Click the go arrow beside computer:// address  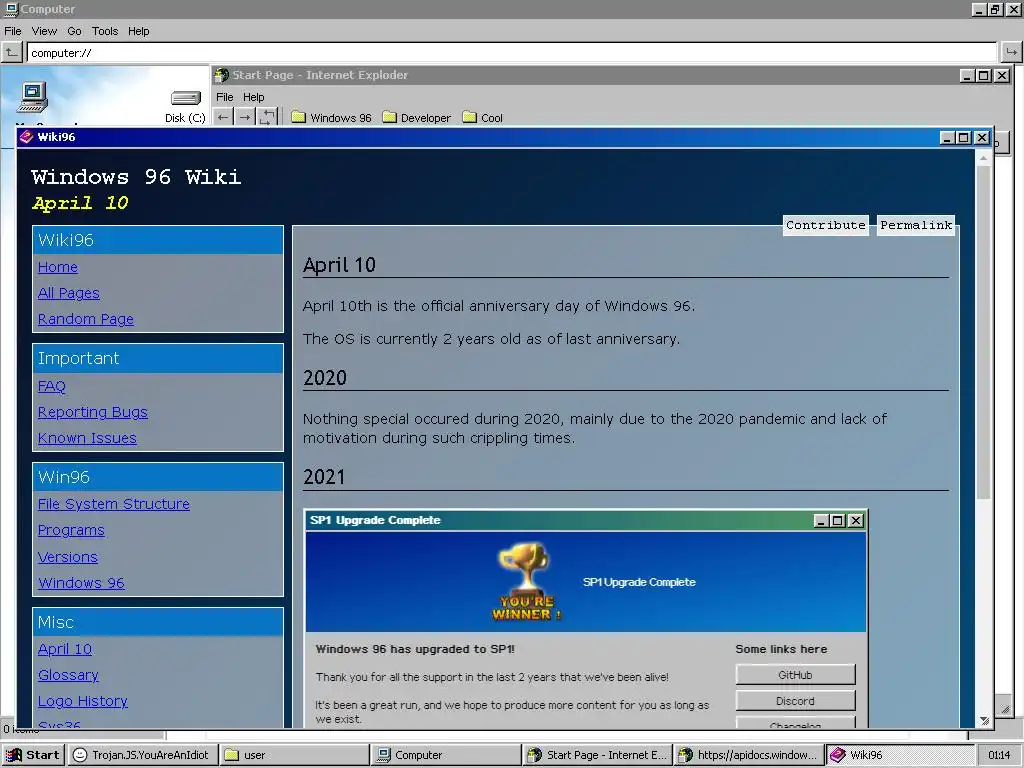1011,52
